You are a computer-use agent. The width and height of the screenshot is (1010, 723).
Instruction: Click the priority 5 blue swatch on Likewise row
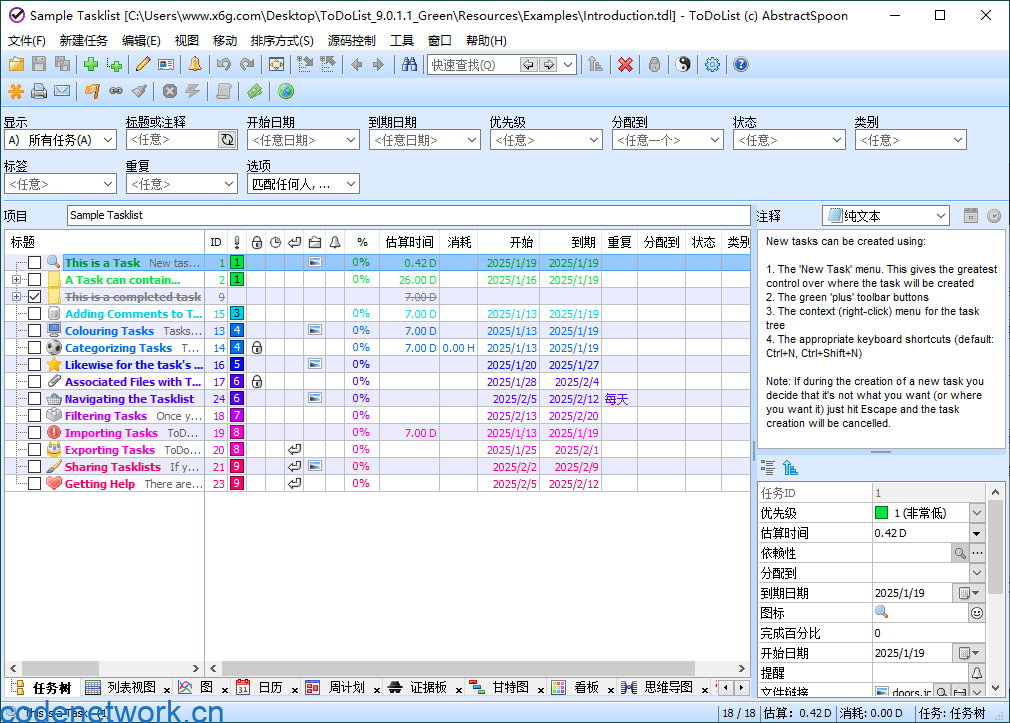(x=237, y=365)
